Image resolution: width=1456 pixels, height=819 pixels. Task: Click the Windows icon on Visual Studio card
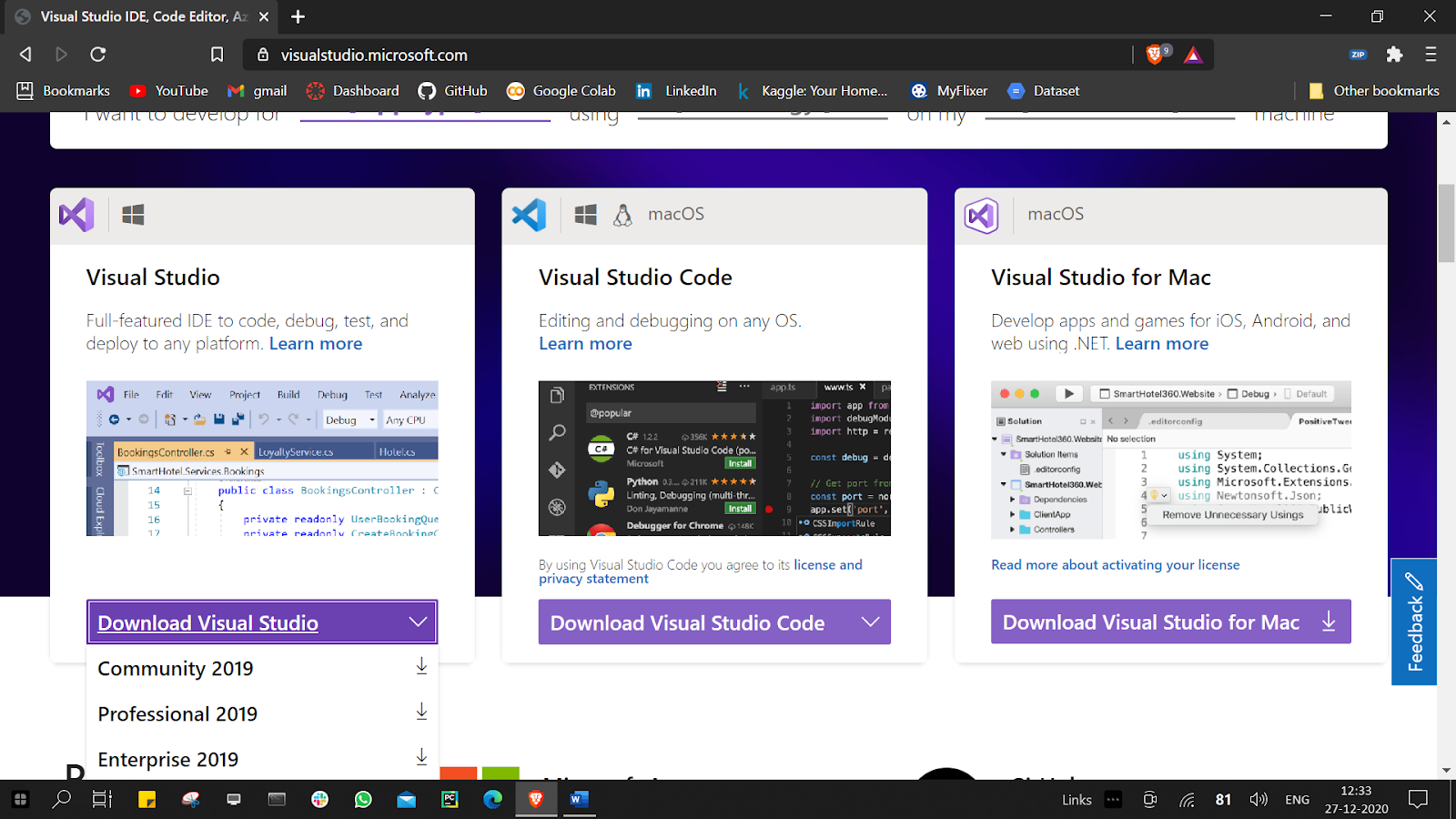point(133,215)
